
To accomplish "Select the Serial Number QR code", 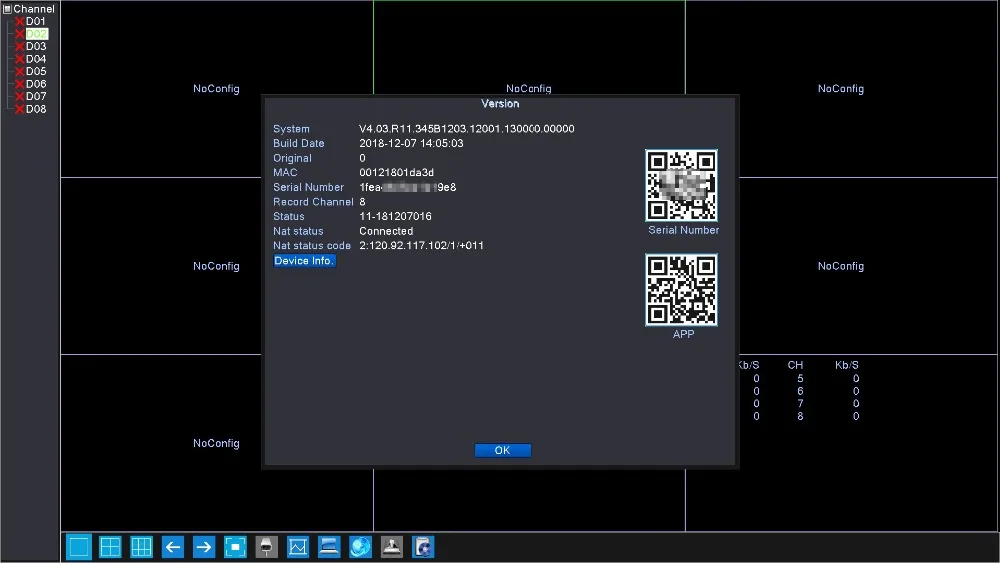I will (x=681, y=186).
